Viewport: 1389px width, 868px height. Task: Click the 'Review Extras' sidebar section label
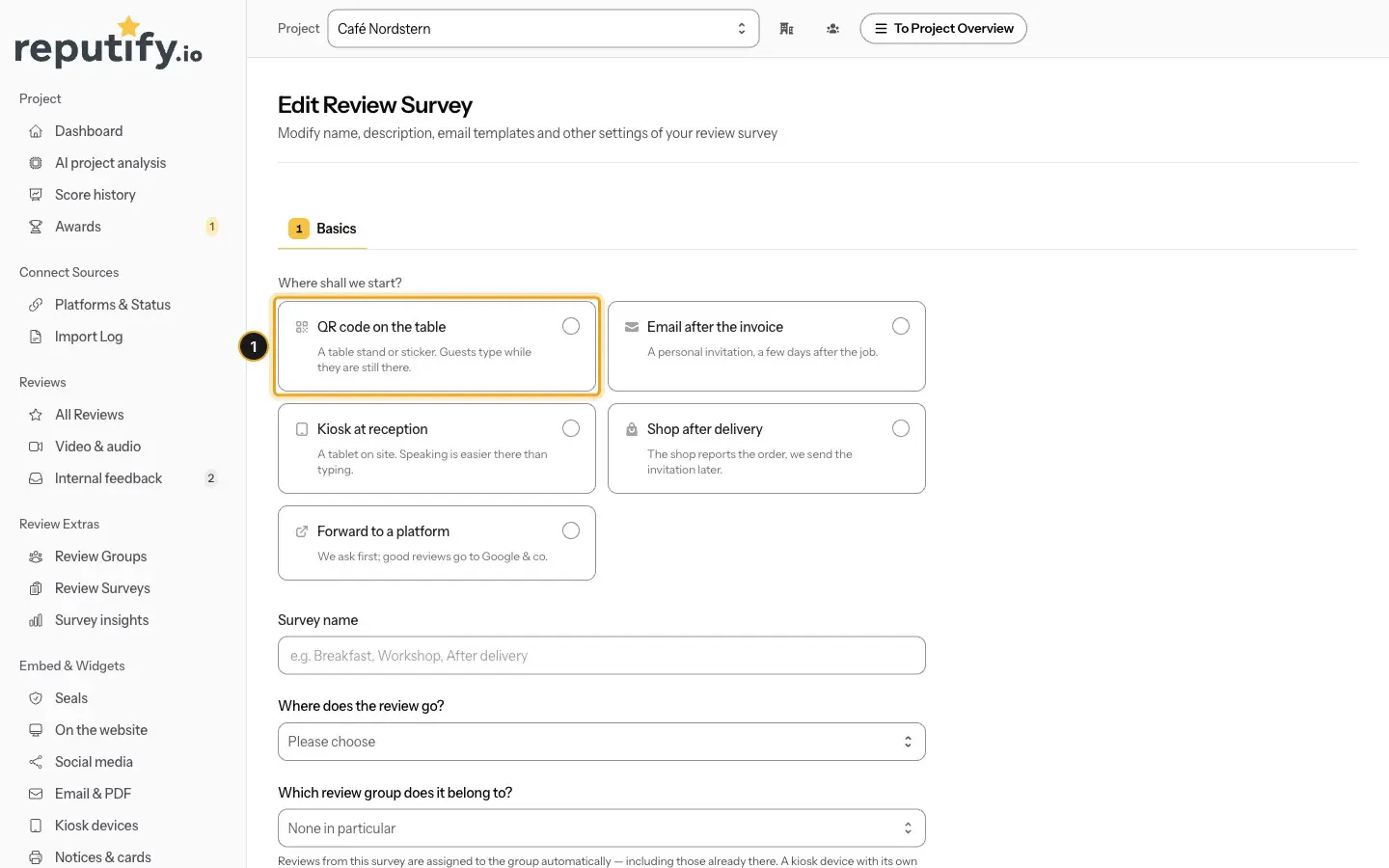tap(60, 525)
